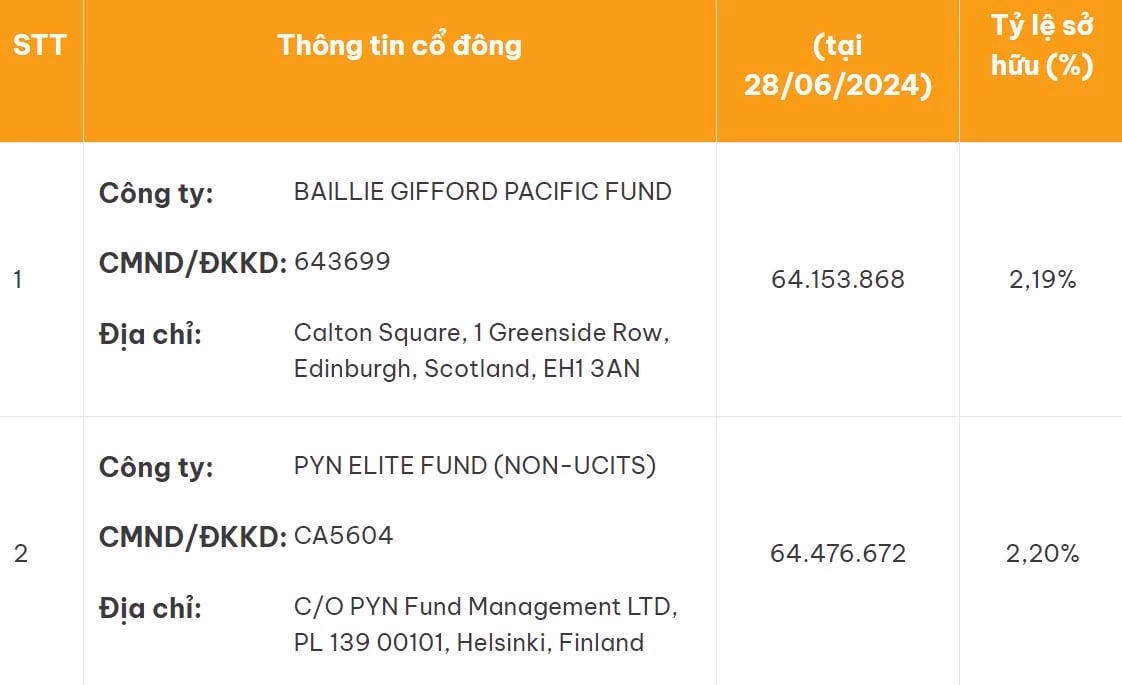1122x685 pixels.
Task: Click registration number 643699
Action: point(342,262)
